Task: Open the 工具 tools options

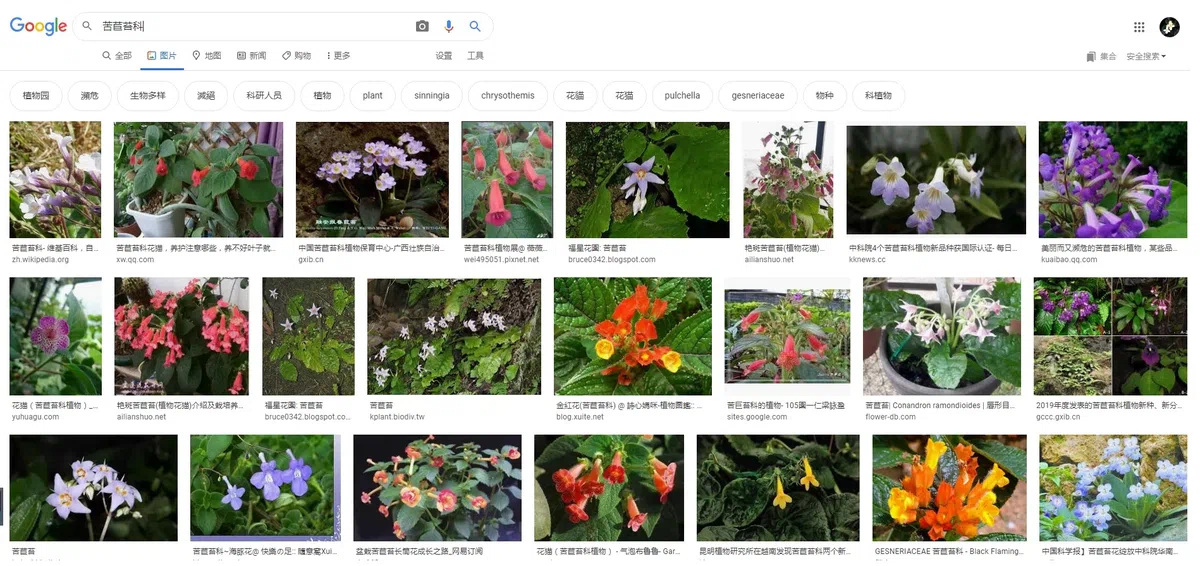Action: tap(476, 56)
